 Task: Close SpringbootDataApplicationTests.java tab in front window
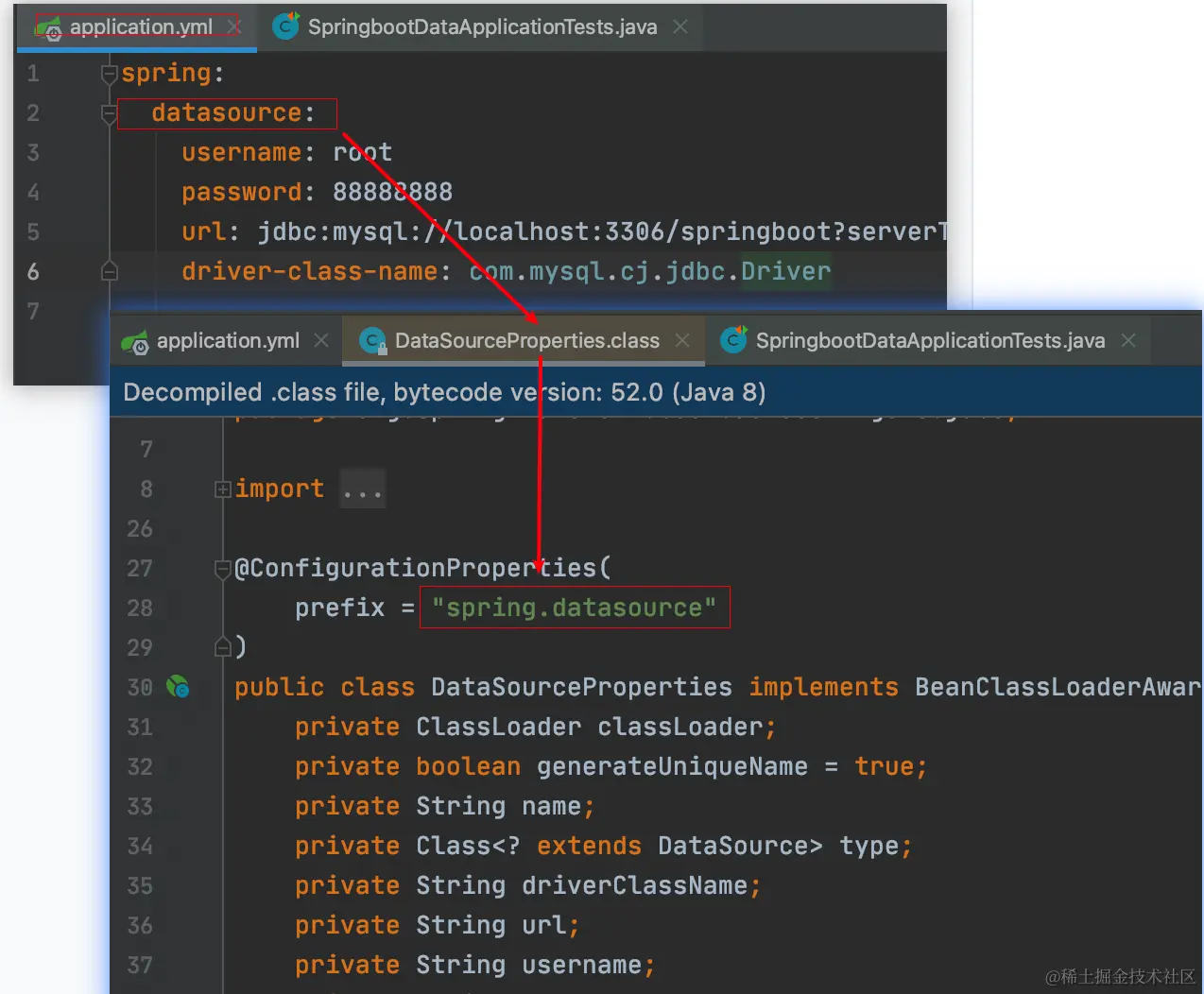[x=1128, y=340]
